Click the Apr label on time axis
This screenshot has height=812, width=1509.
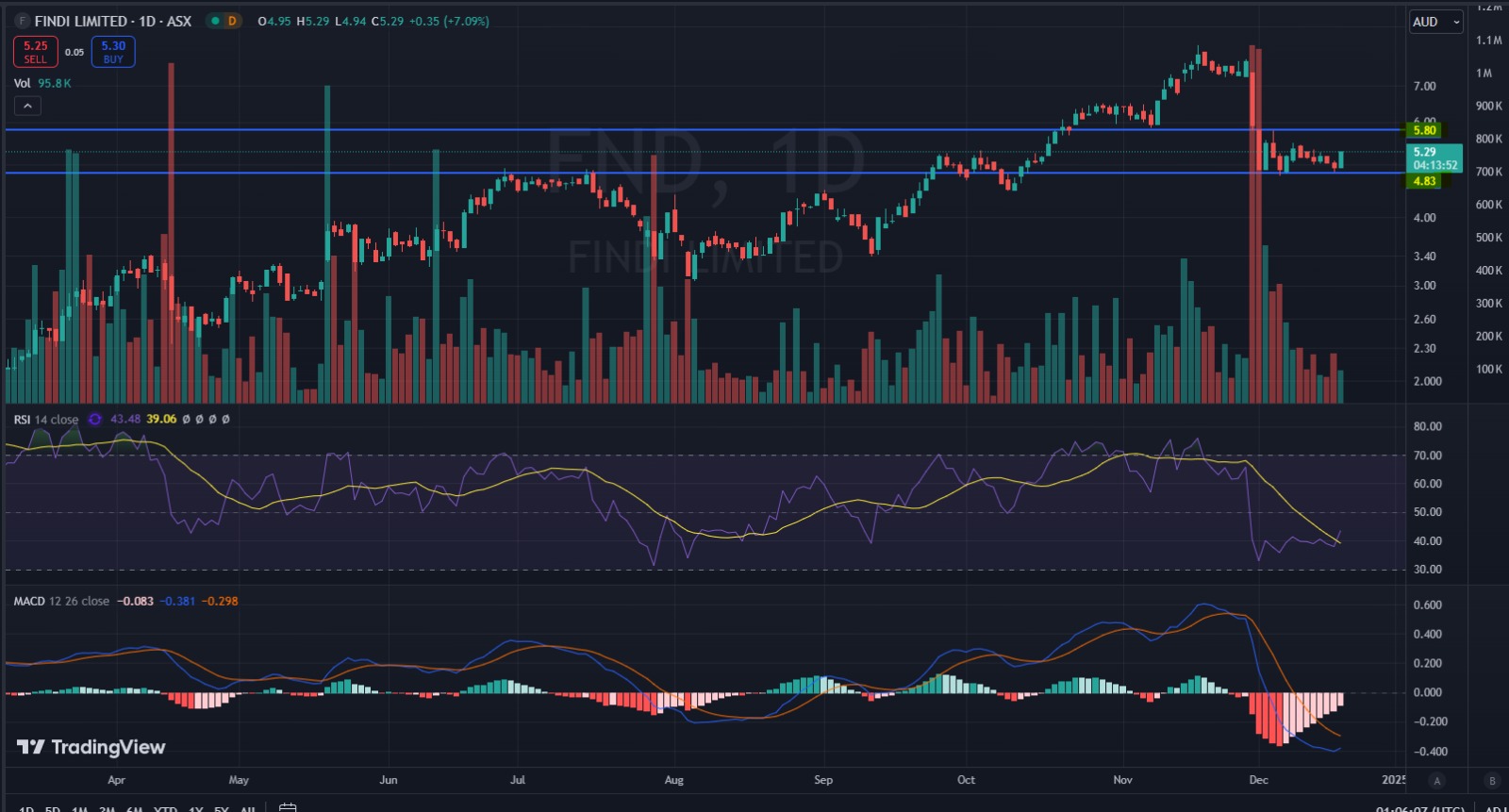(x=116, y=780)
